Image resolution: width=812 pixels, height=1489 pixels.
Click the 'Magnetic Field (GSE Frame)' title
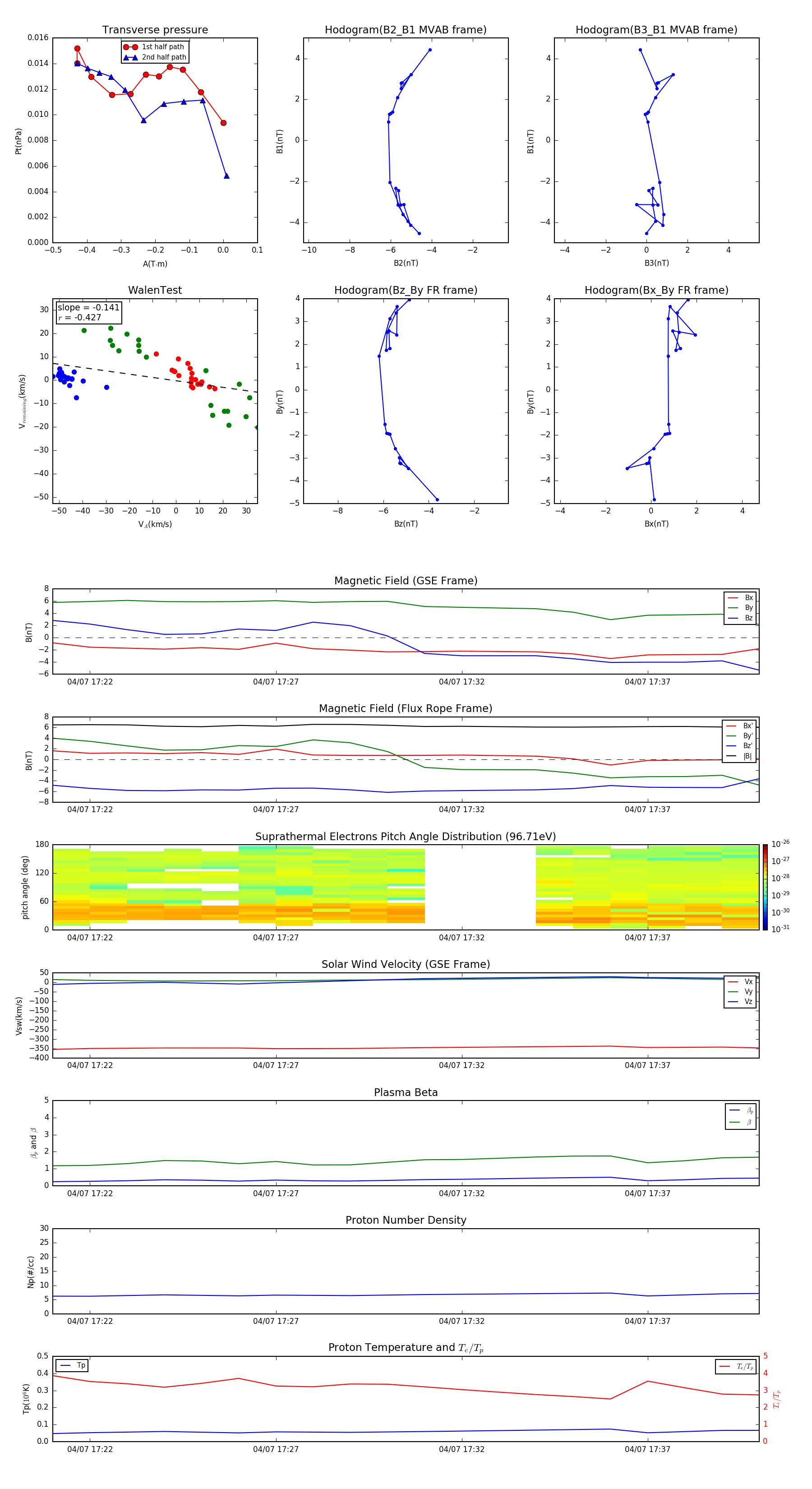[406, 581]
